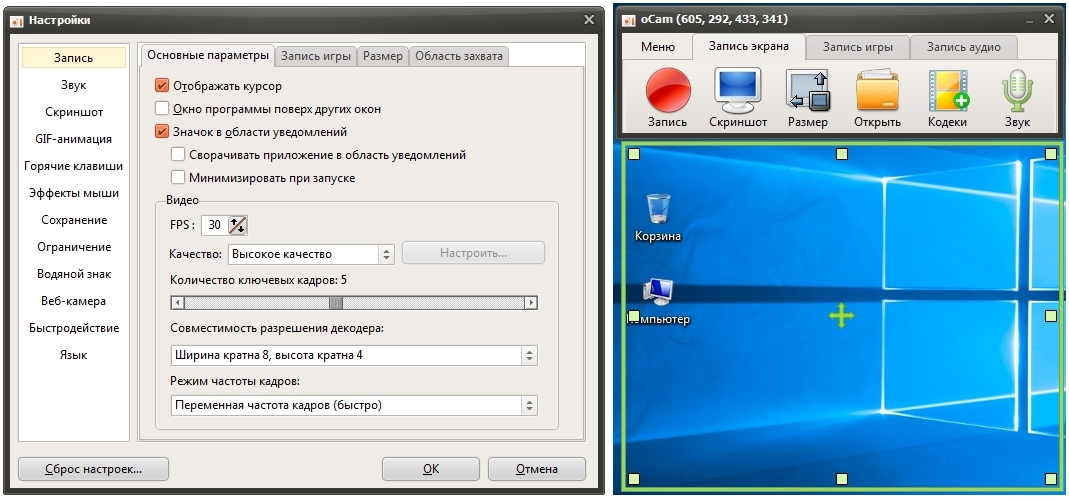Image resolution: width=1069 pixels, height=501 pixels.
Task: Select Горячие клавиши in the settings sidebar
Action: (x=73, y=166)
